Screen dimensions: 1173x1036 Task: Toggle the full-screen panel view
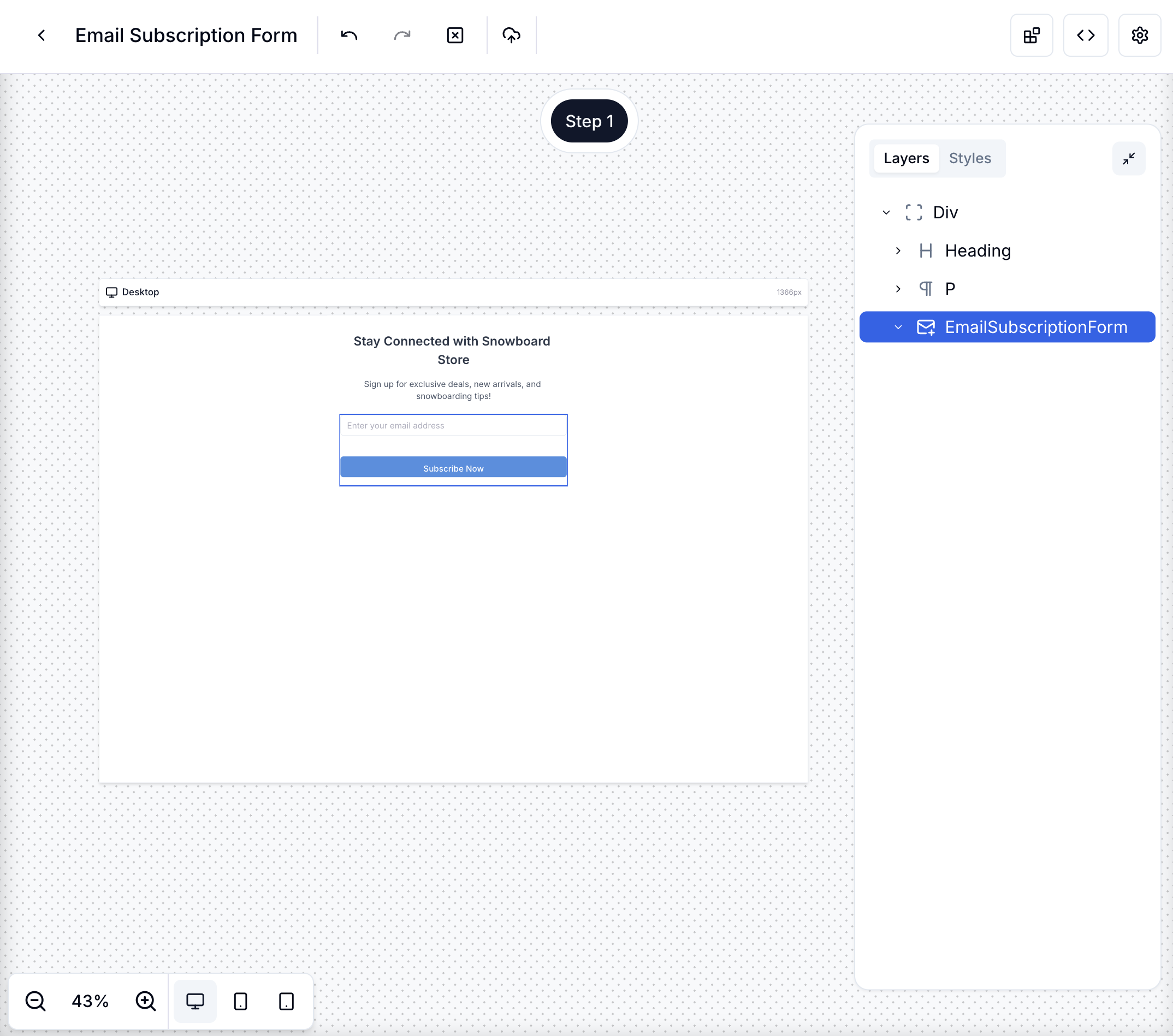(x=1128, y=158)
